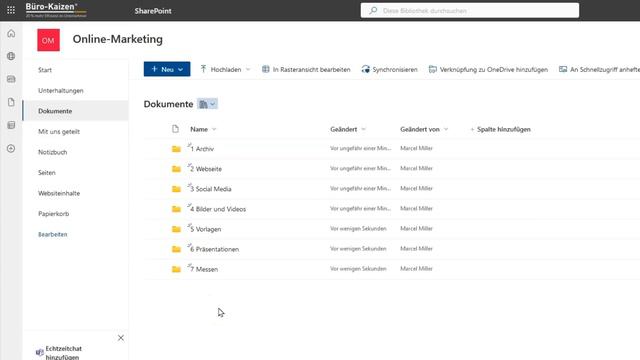Click the SharePoint header link
The height and width of the screenshot is (360, 640).
pos(153,11)
